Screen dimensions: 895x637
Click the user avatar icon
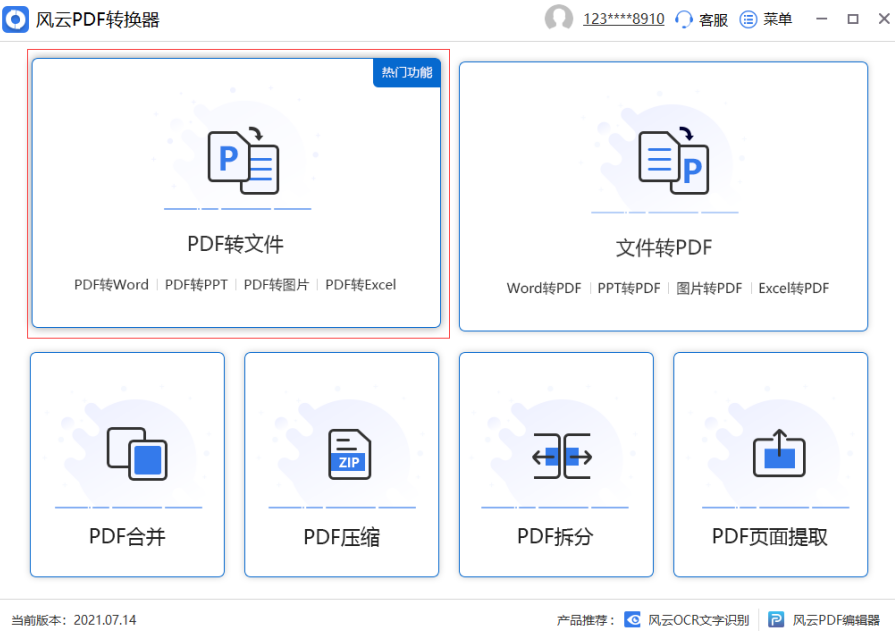coord(559,18)
